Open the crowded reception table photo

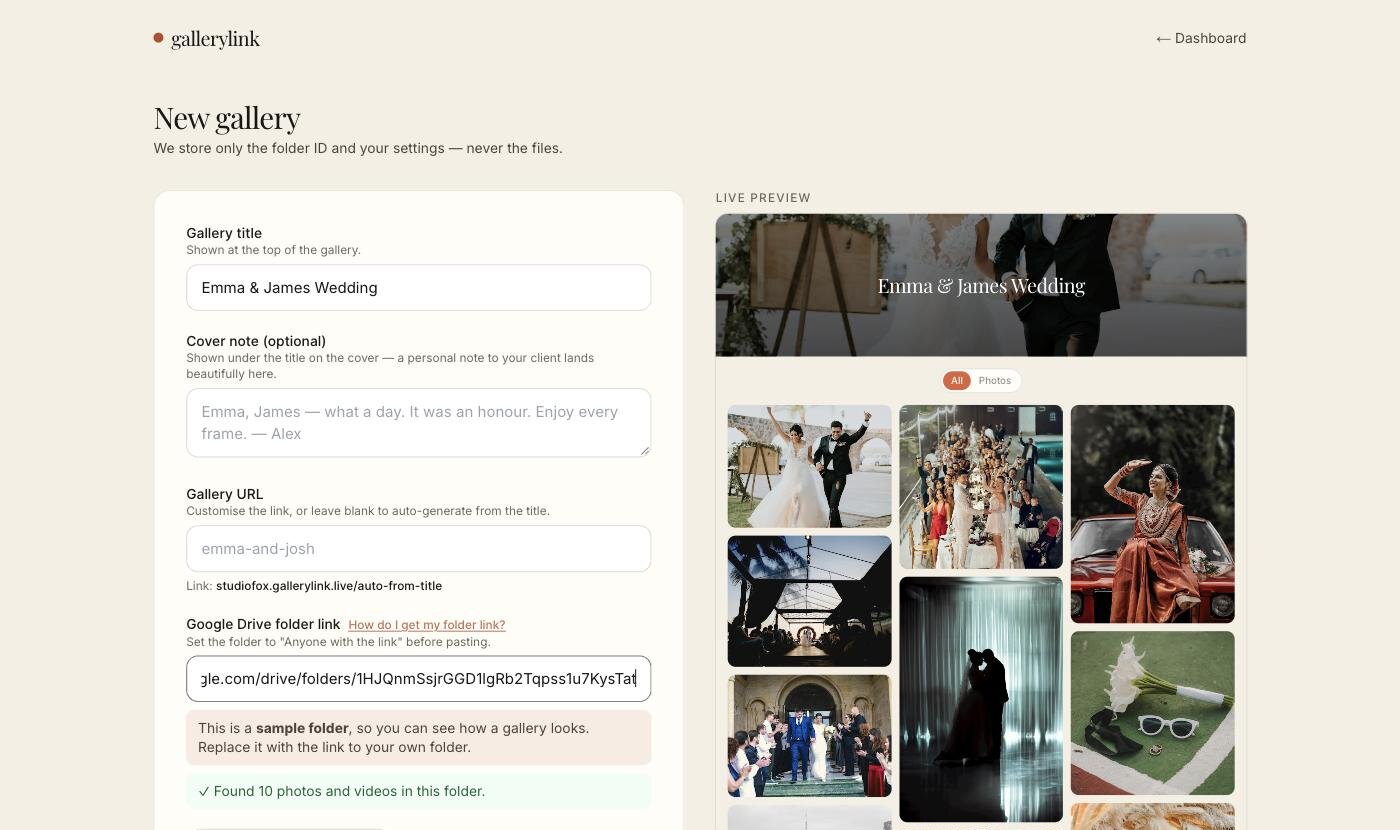pyautogui.click(x=981, y=487)
